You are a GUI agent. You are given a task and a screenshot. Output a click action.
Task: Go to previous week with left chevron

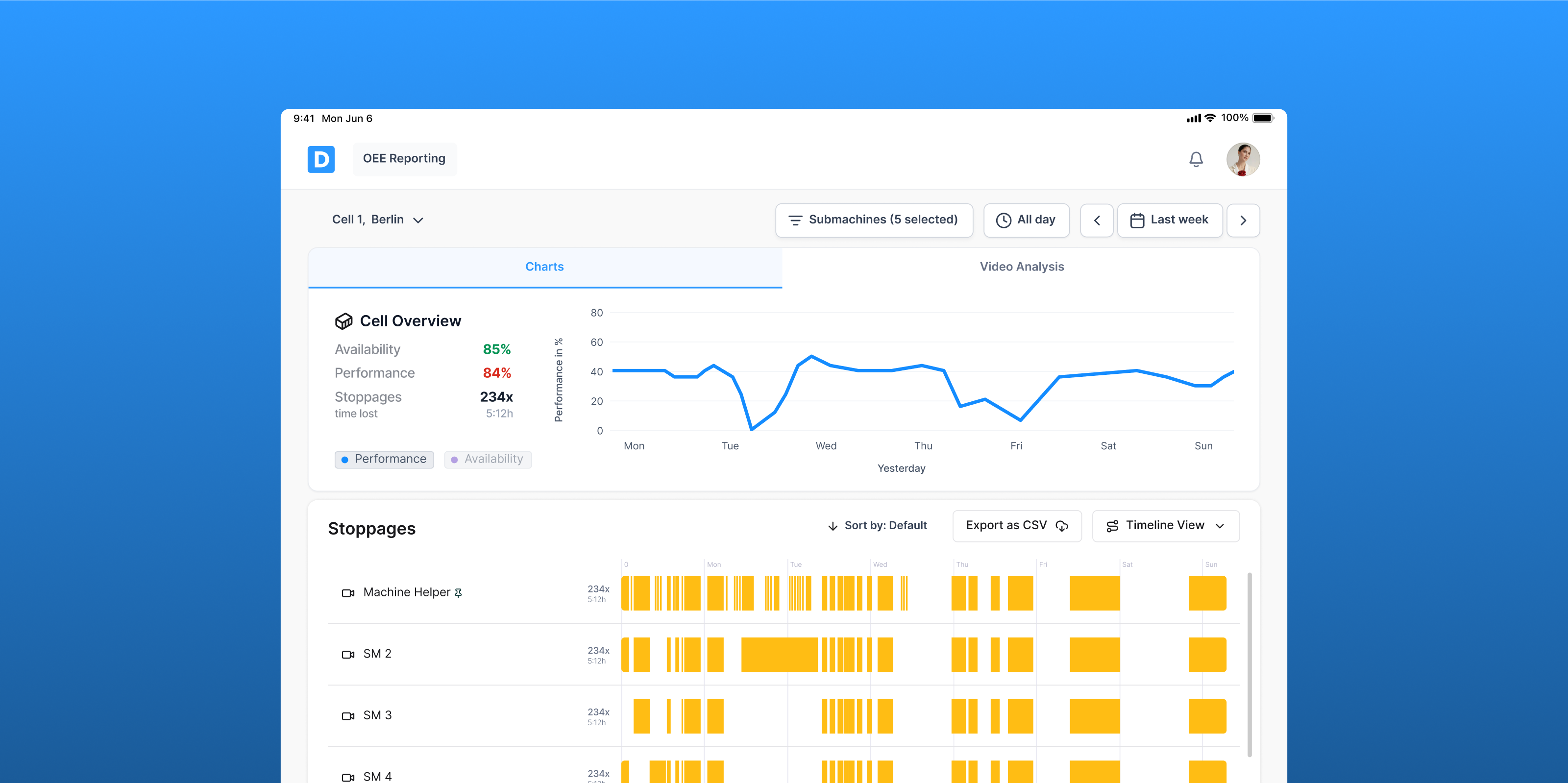[x=1096, y=220]
